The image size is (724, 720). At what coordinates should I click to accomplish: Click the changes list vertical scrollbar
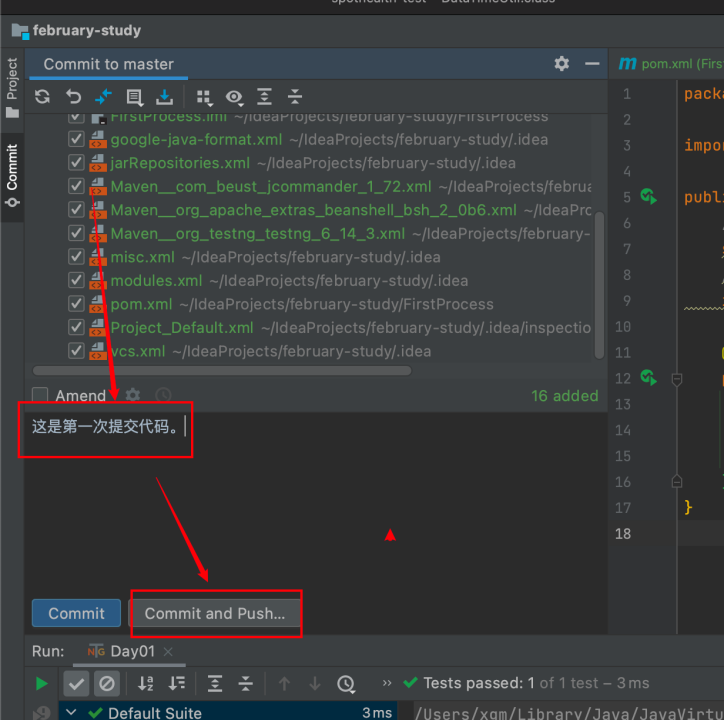(x=599, y=284)
